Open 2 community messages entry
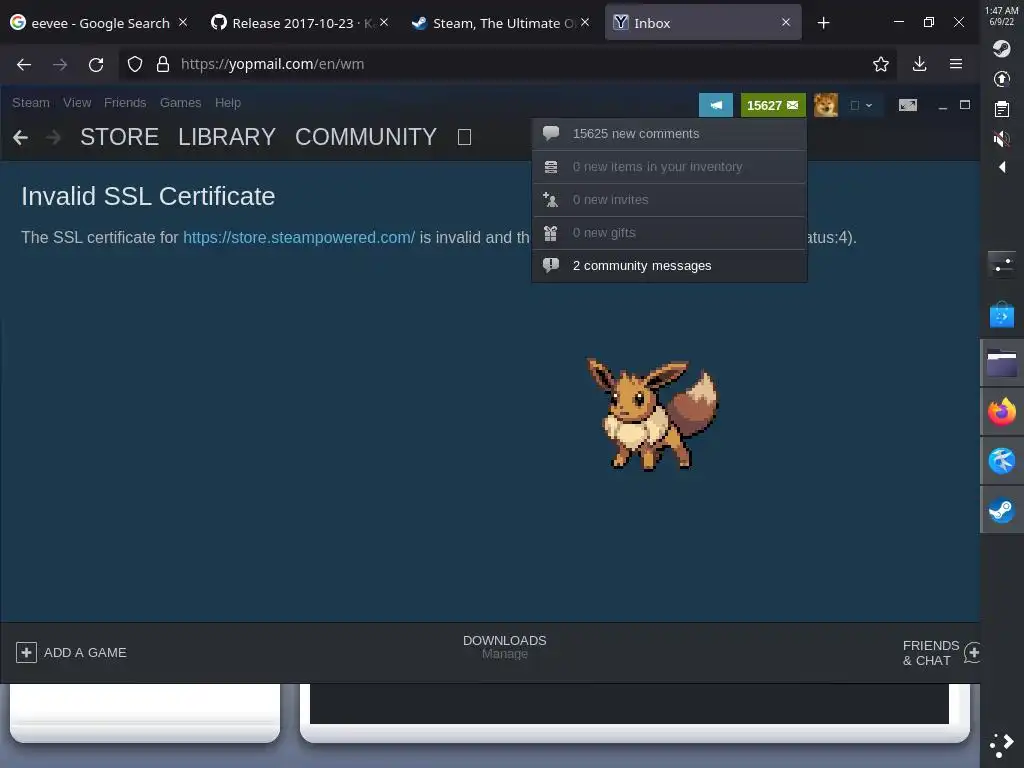 pyautogui.click(x=669, y=266)
